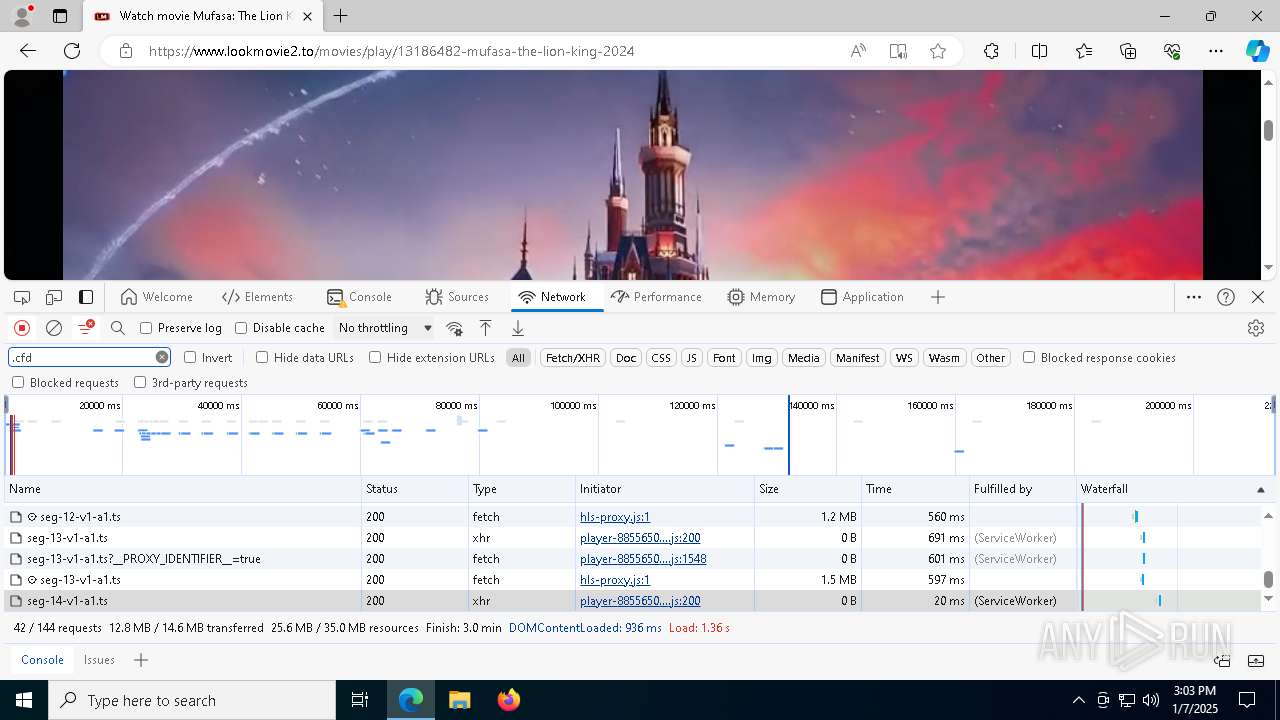Enable Disable cache checkbox
This screenshot has width=1280, height=720.
(241, 328)
